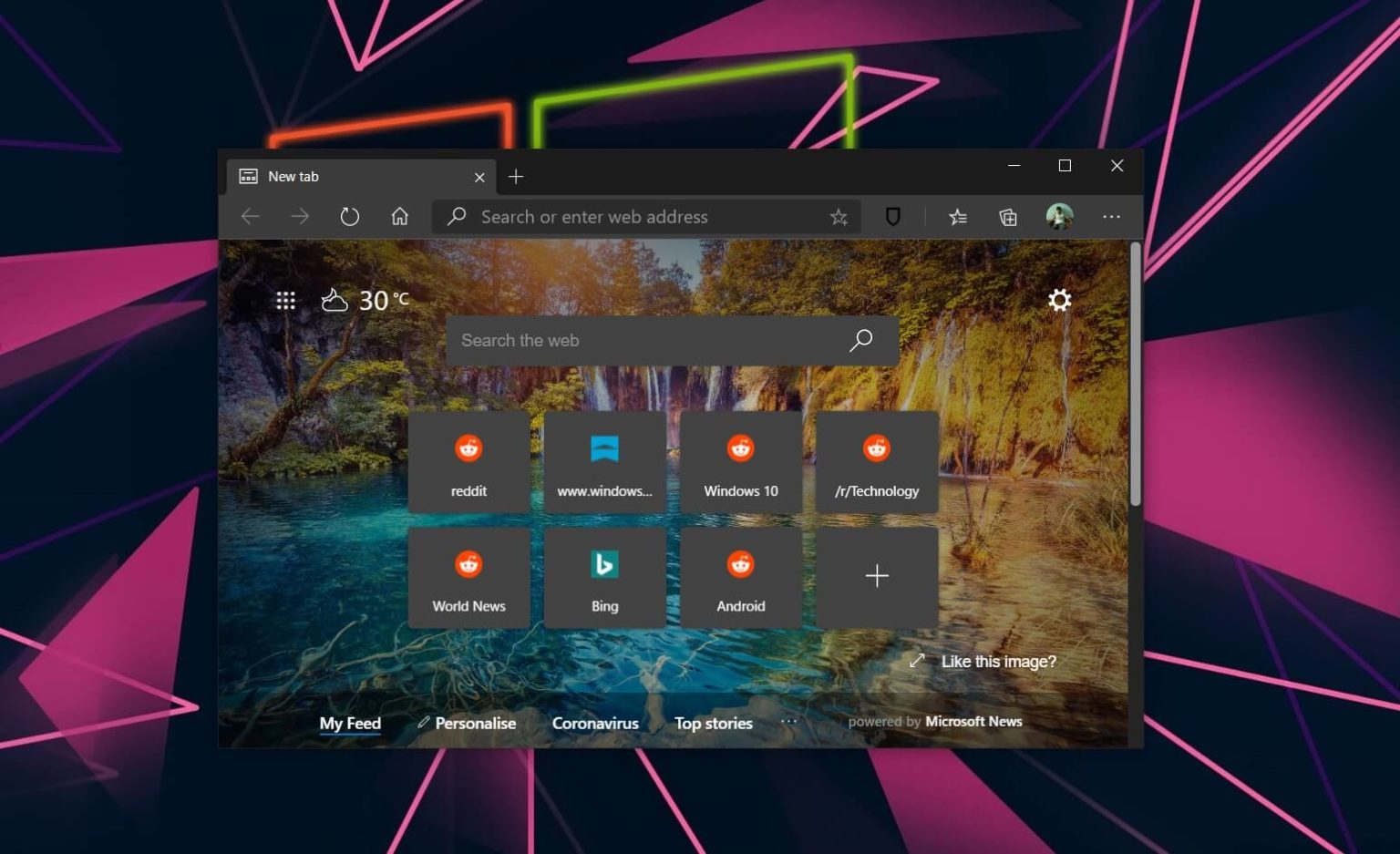Image resolution: width=1400 pixels, height=854 pixels.
Task: Click the tracking prevention shield icon
Action: pyautogui.click(x=892, y=216)
